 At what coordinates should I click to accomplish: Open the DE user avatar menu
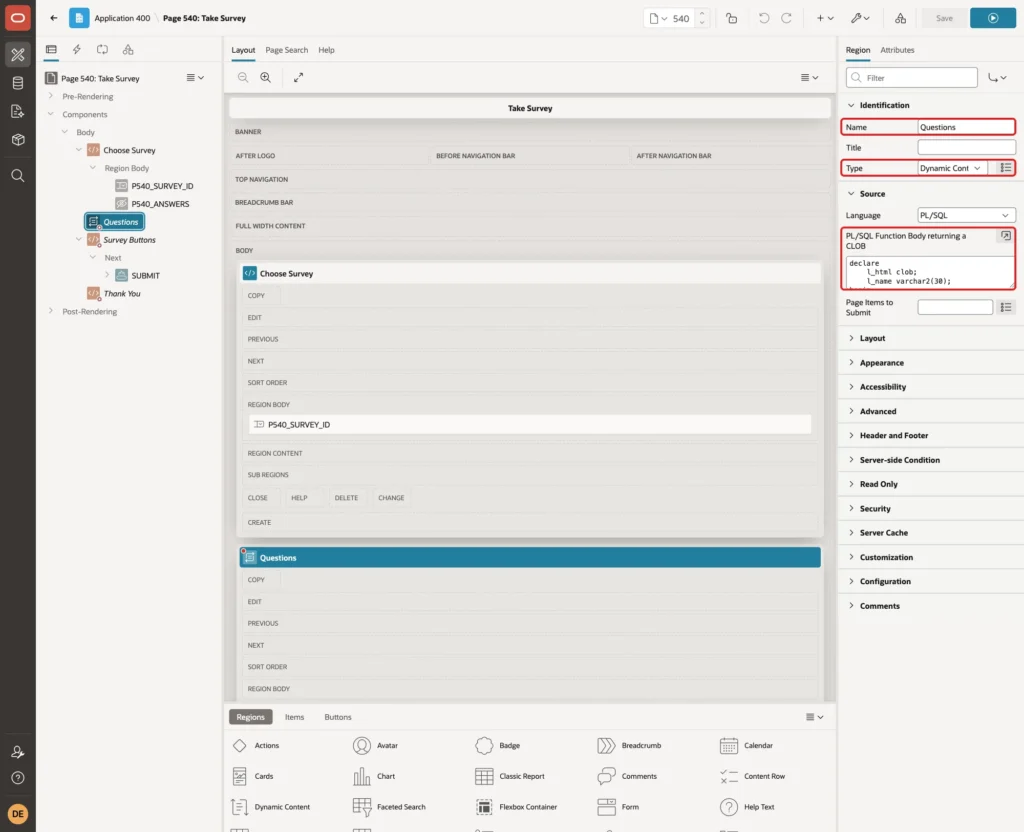(18, 814)
